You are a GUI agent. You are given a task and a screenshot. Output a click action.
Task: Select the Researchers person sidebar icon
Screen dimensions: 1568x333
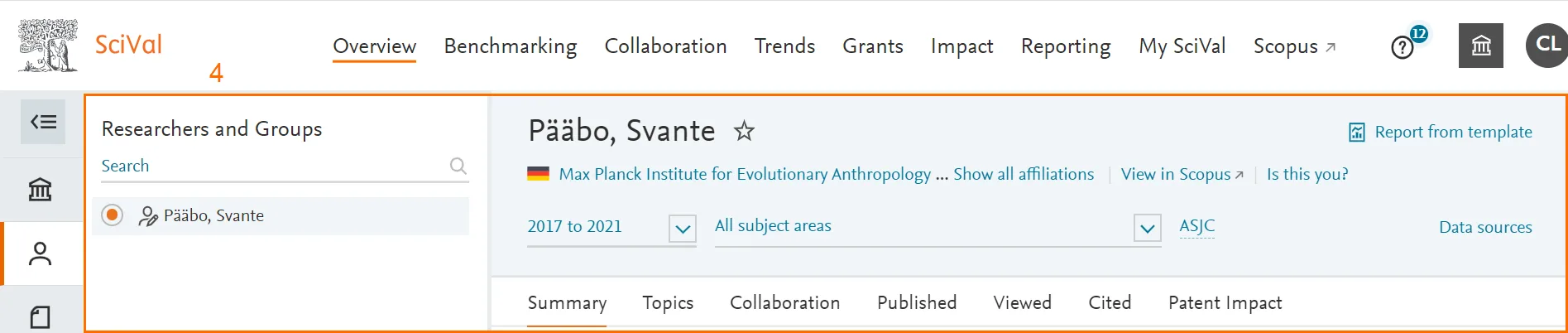point(41,254)
